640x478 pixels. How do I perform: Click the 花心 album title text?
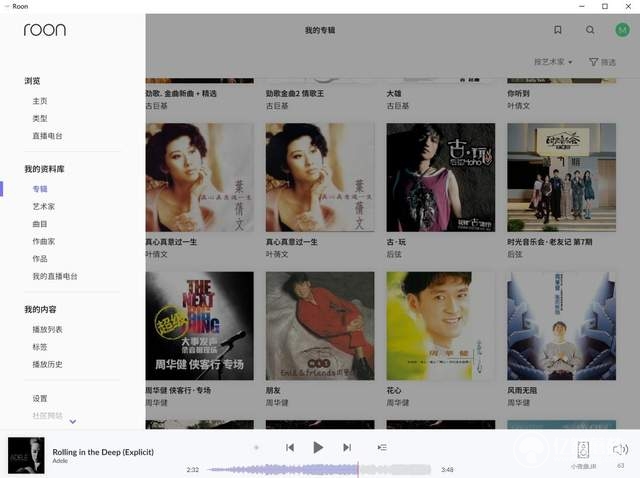394,391
